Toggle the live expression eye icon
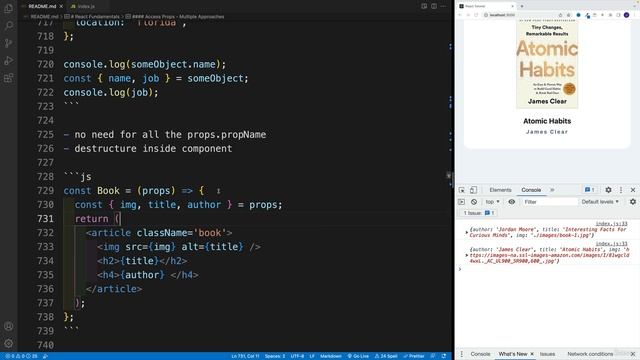Screen dimensions: 640x360 point(511,202)
